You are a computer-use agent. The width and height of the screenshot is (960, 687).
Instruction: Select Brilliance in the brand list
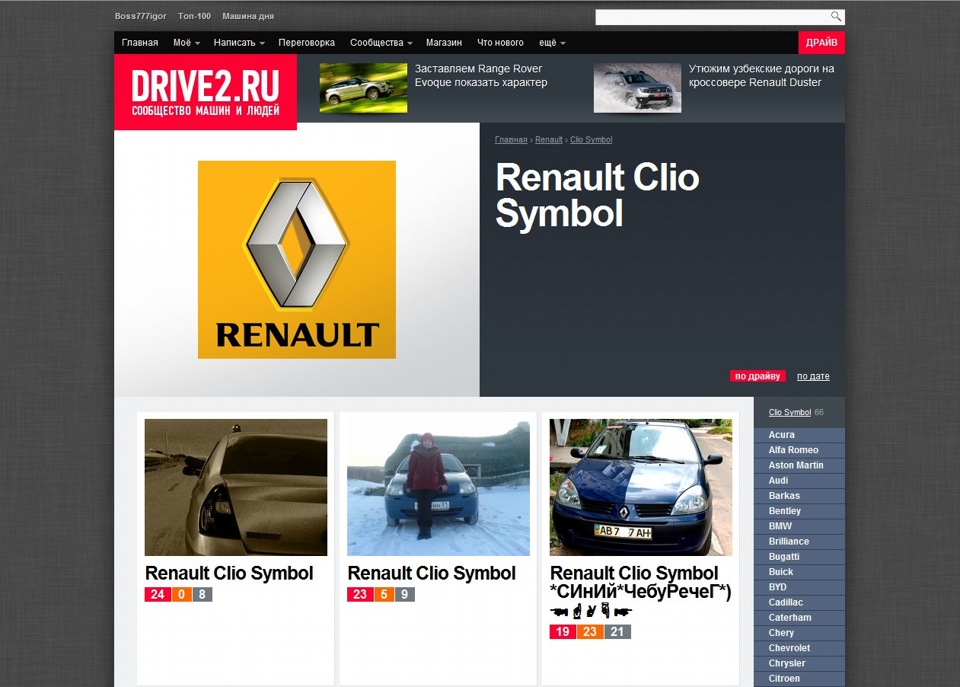[x=800, y=541]
